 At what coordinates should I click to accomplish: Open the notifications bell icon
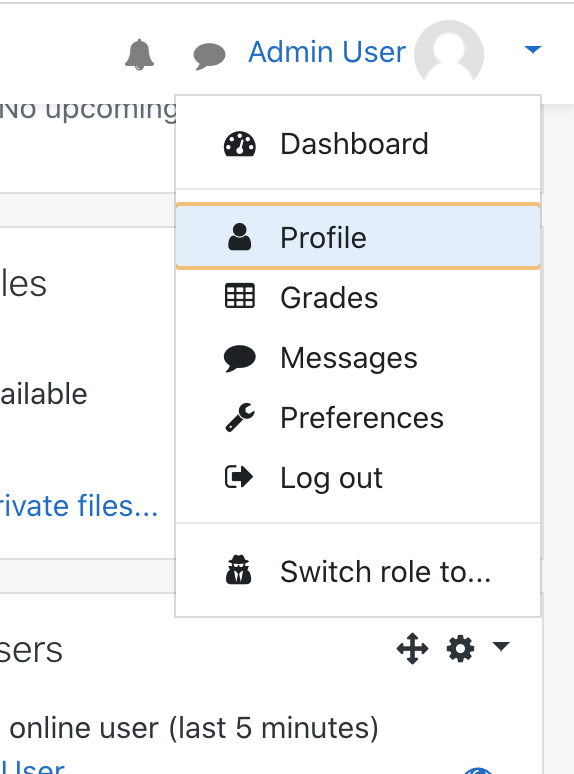pos(139,54)
